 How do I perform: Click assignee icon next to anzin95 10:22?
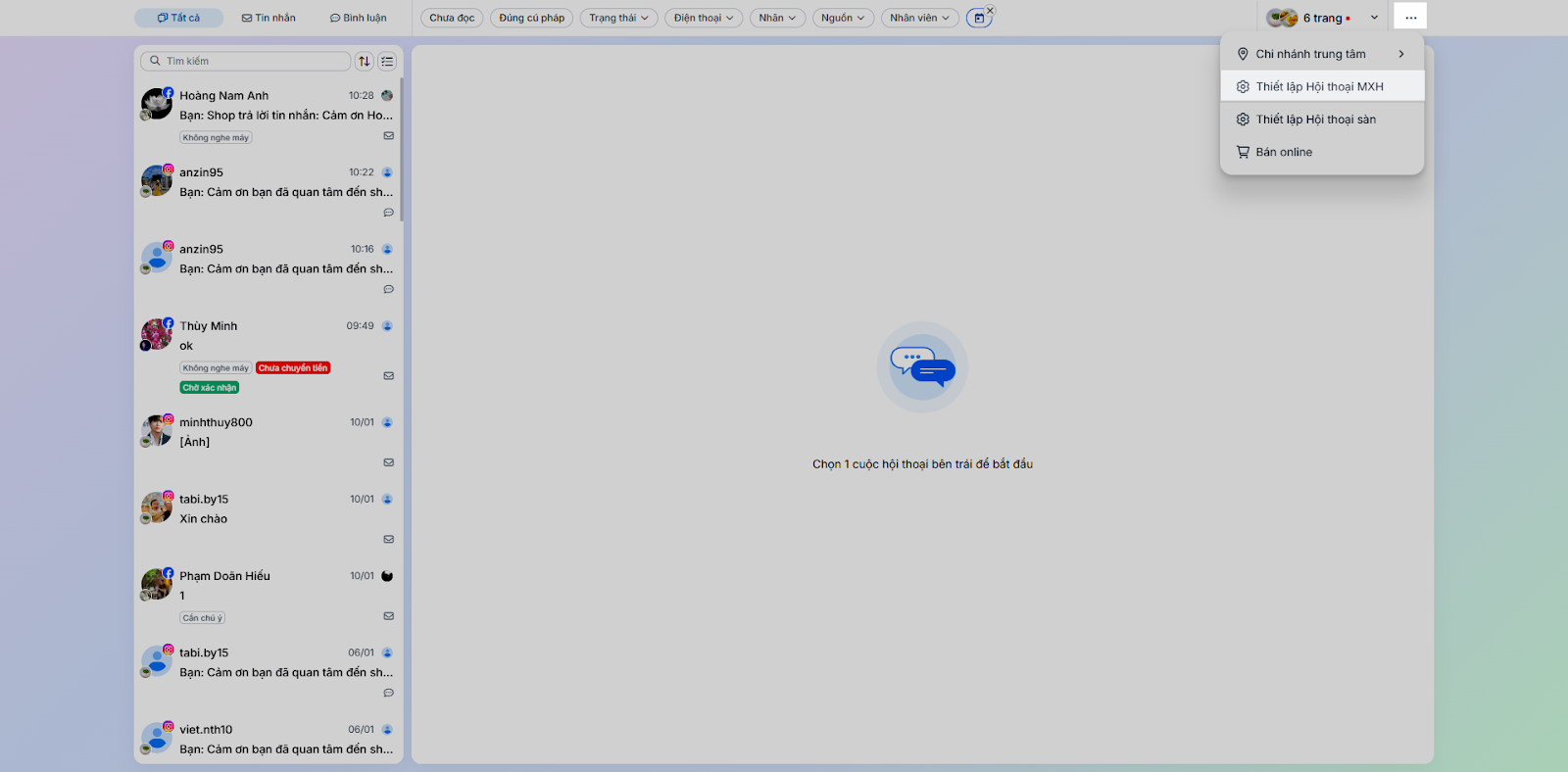pyautogui.click(x=387, y=172)
